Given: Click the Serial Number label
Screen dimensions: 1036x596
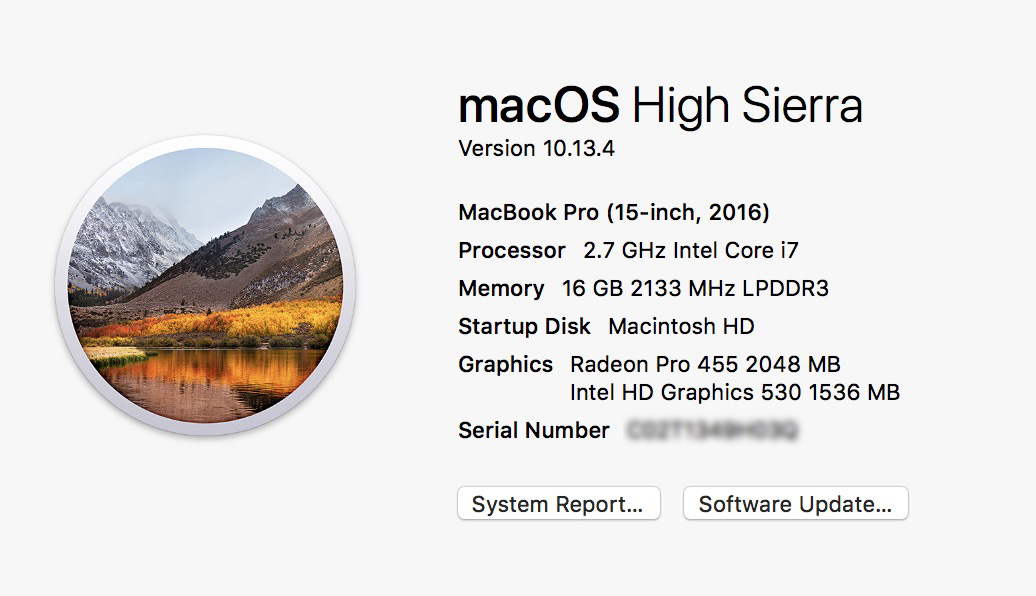Looking at the screenshot, I should (x=533, y=431).
